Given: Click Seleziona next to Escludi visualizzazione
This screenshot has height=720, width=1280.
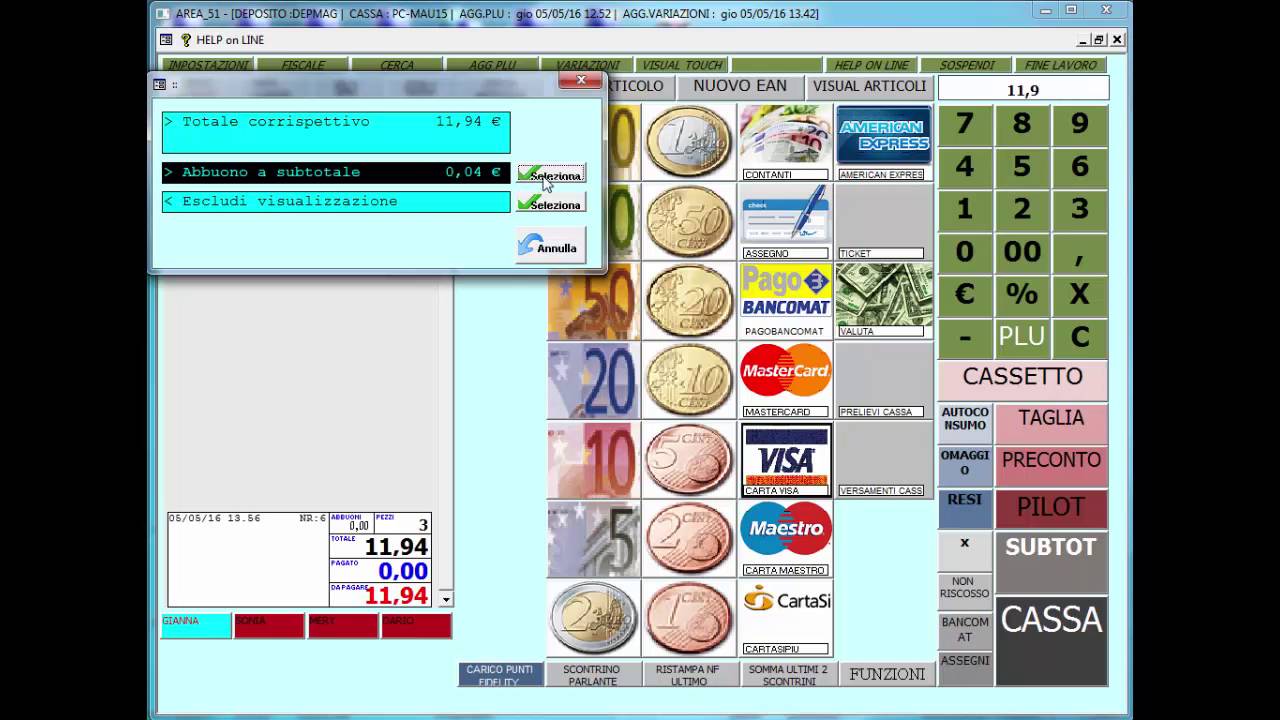Looking at the screenshot, I should (x=551, y=203).
